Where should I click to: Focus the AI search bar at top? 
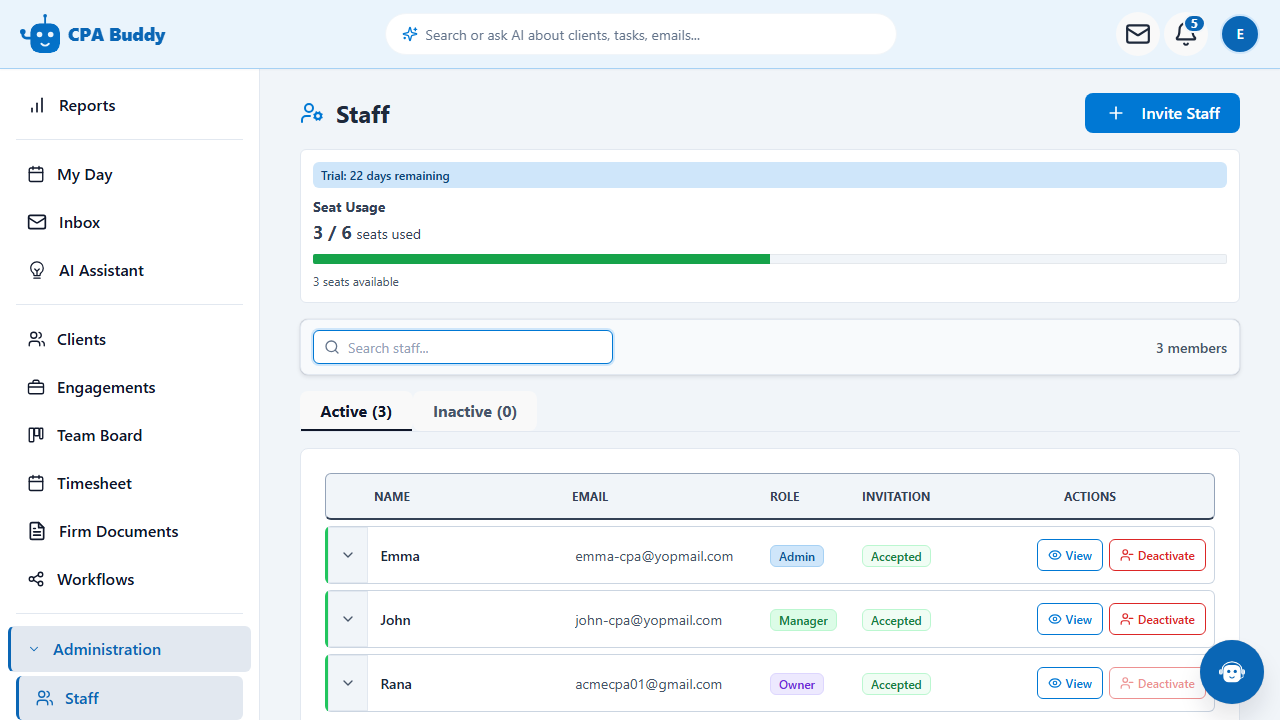[x=641, y=34]
